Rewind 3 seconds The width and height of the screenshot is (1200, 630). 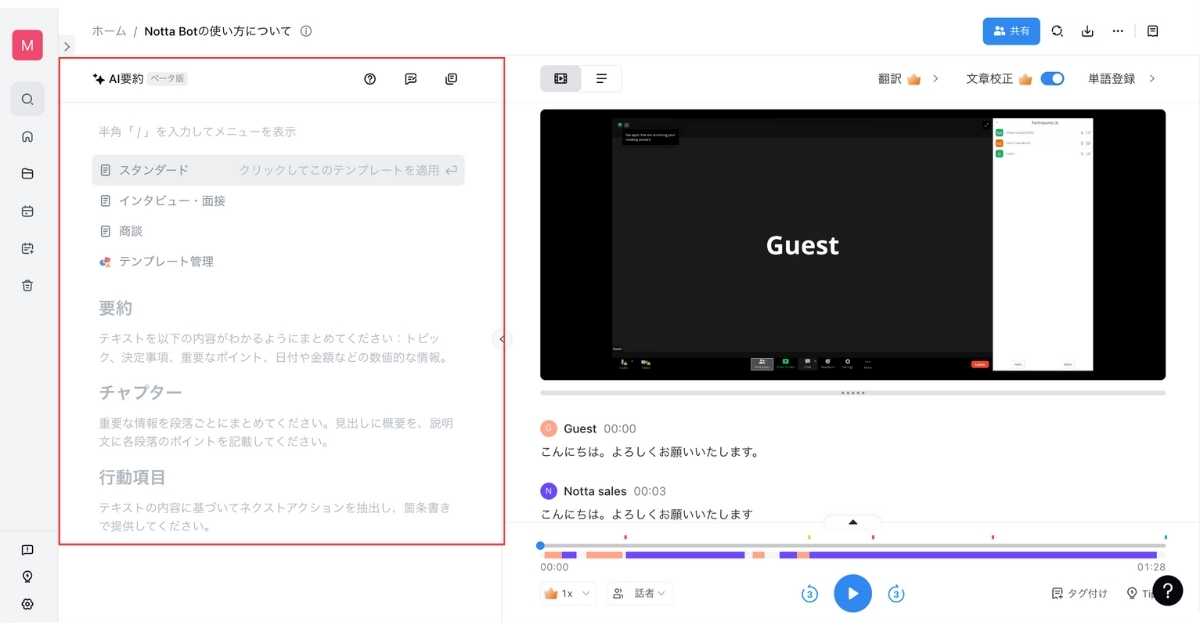coord(810,594)
